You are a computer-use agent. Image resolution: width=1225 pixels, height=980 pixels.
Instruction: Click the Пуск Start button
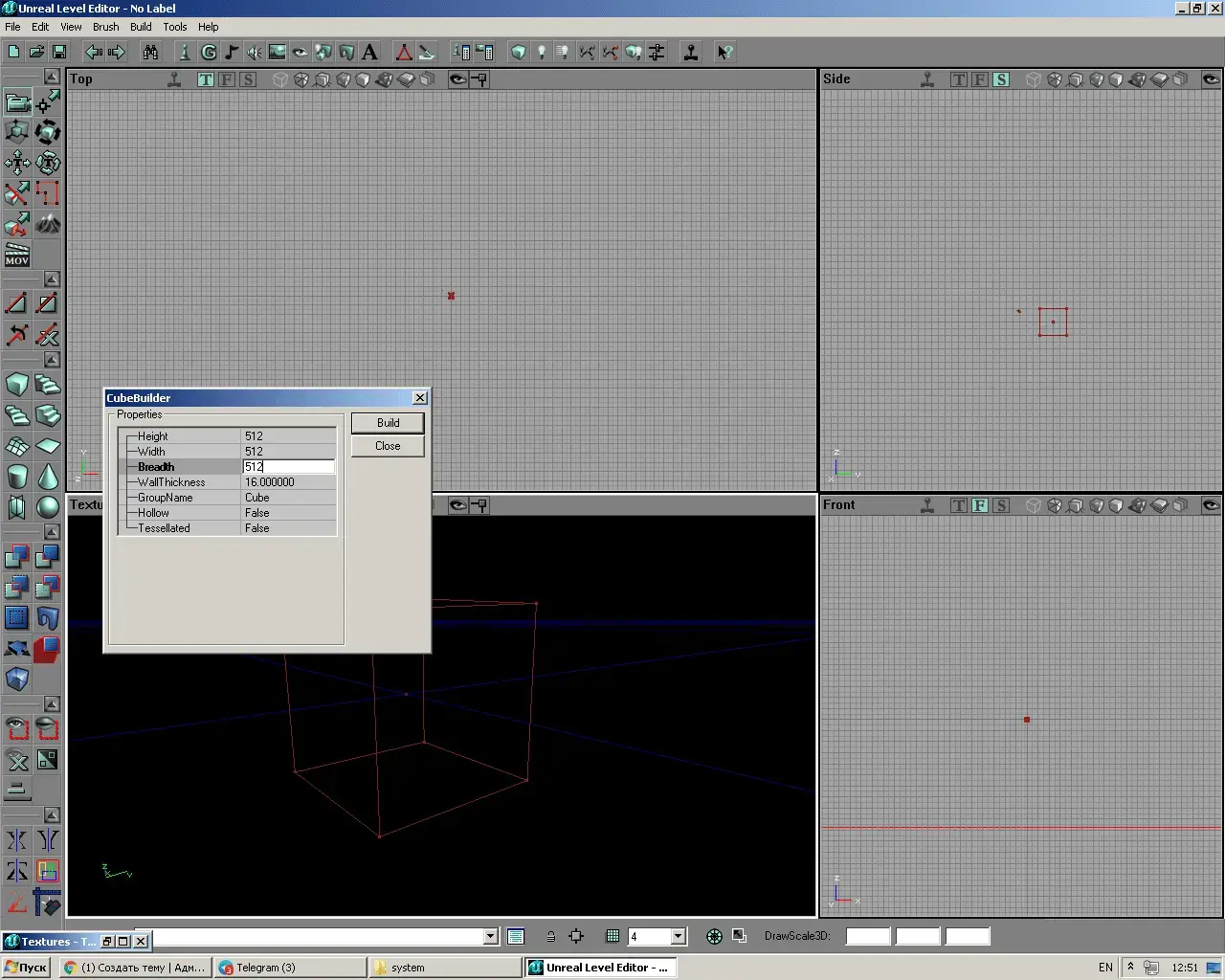tap(26, 968)
